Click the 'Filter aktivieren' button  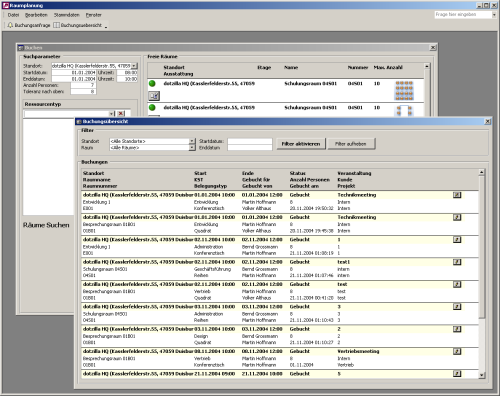301,144
